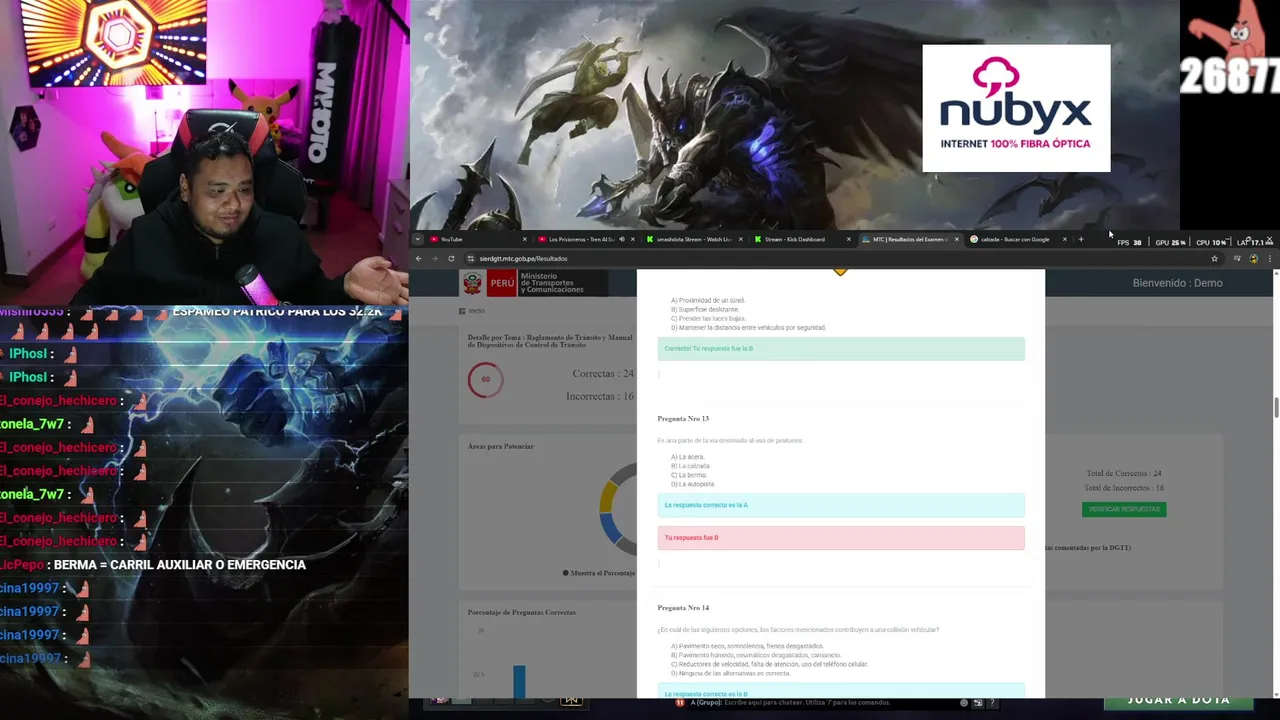This screenshot has width=1280, height=720.
Task: Click the Inicio navigation link
Action: 472,311
